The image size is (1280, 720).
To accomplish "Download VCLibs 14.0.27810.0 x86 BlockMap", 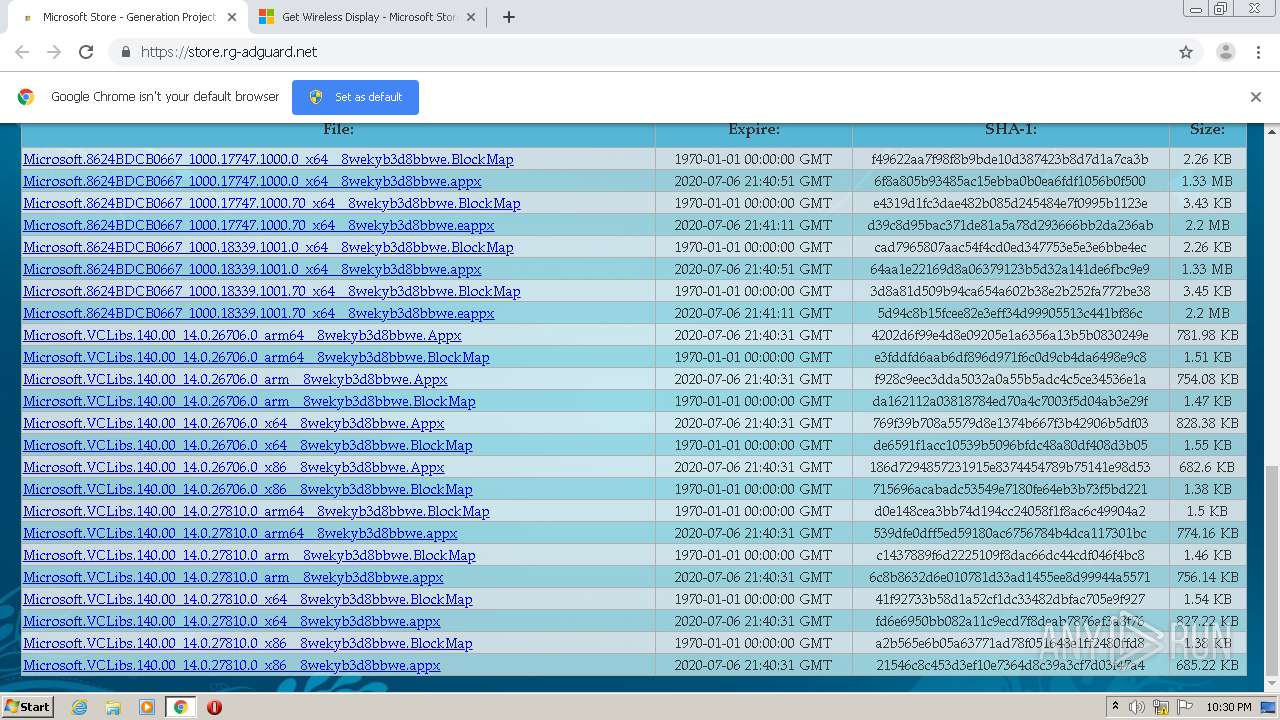I will point(248,643).
